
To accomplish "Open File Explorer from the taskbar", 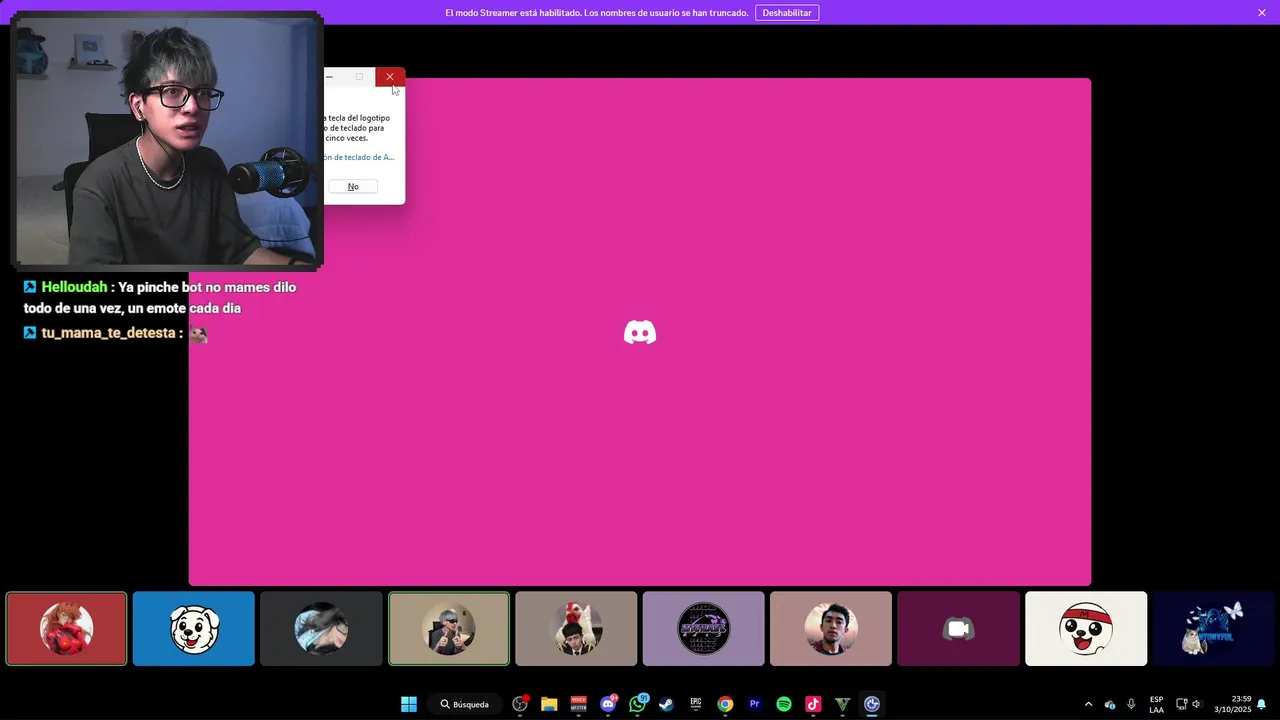I will pos(549,704).
